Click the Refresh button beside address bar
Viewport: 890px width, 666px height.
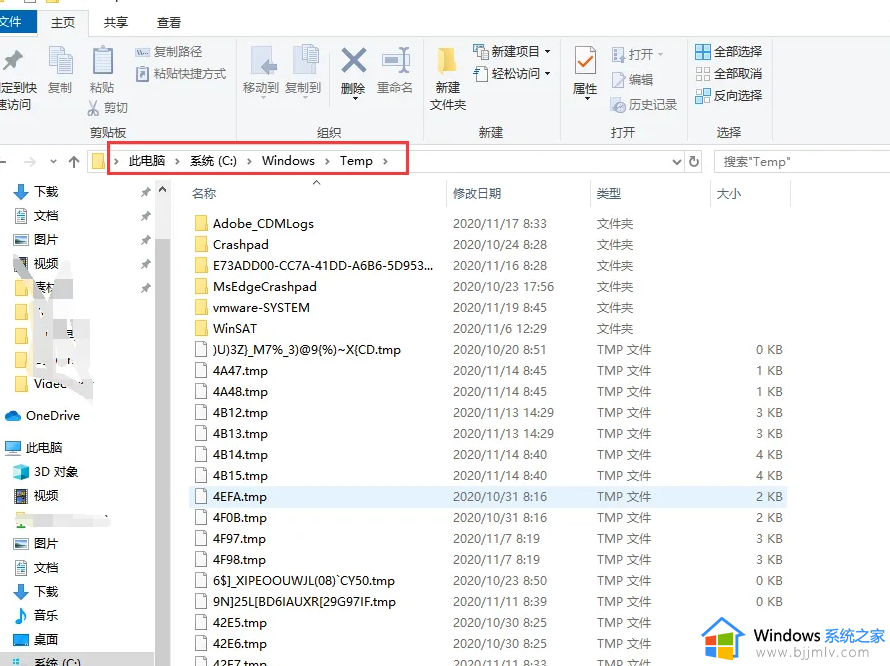(x=694, y=162)
